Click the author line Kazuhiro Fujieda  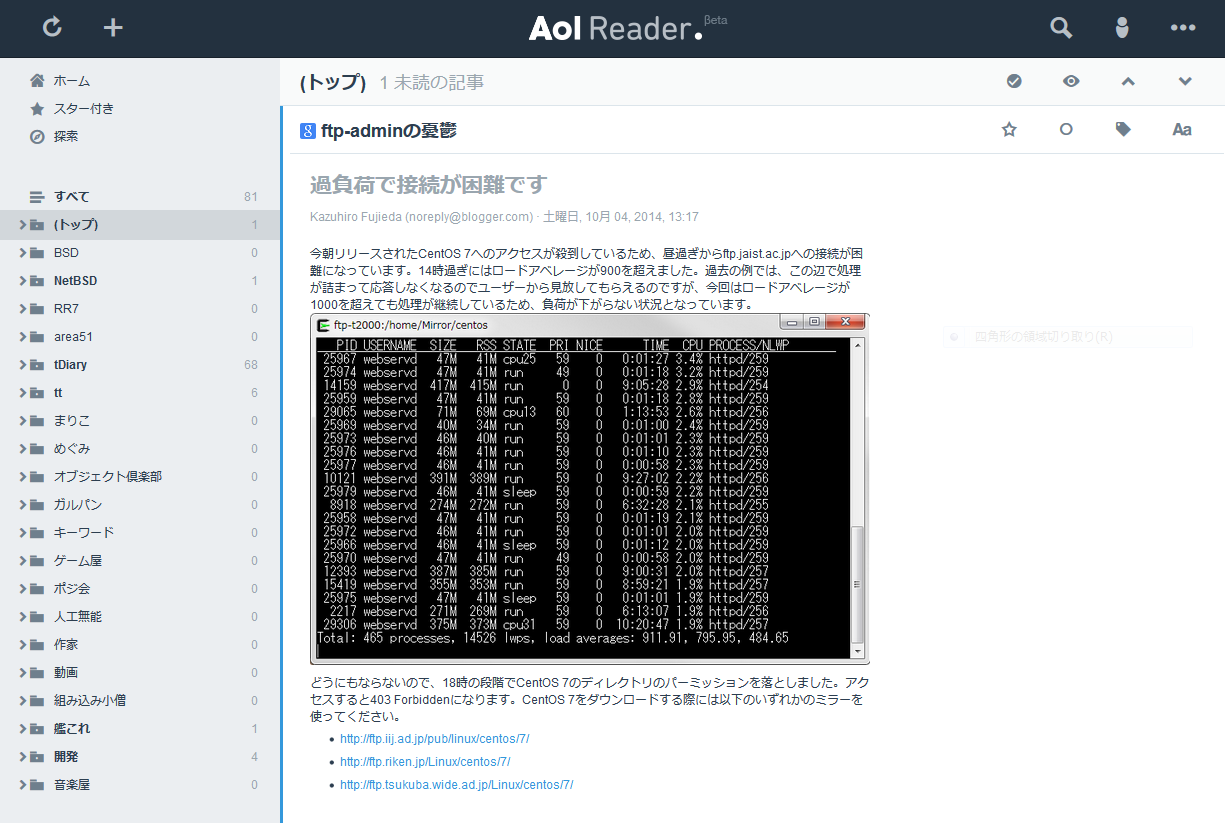pos(504,216)
